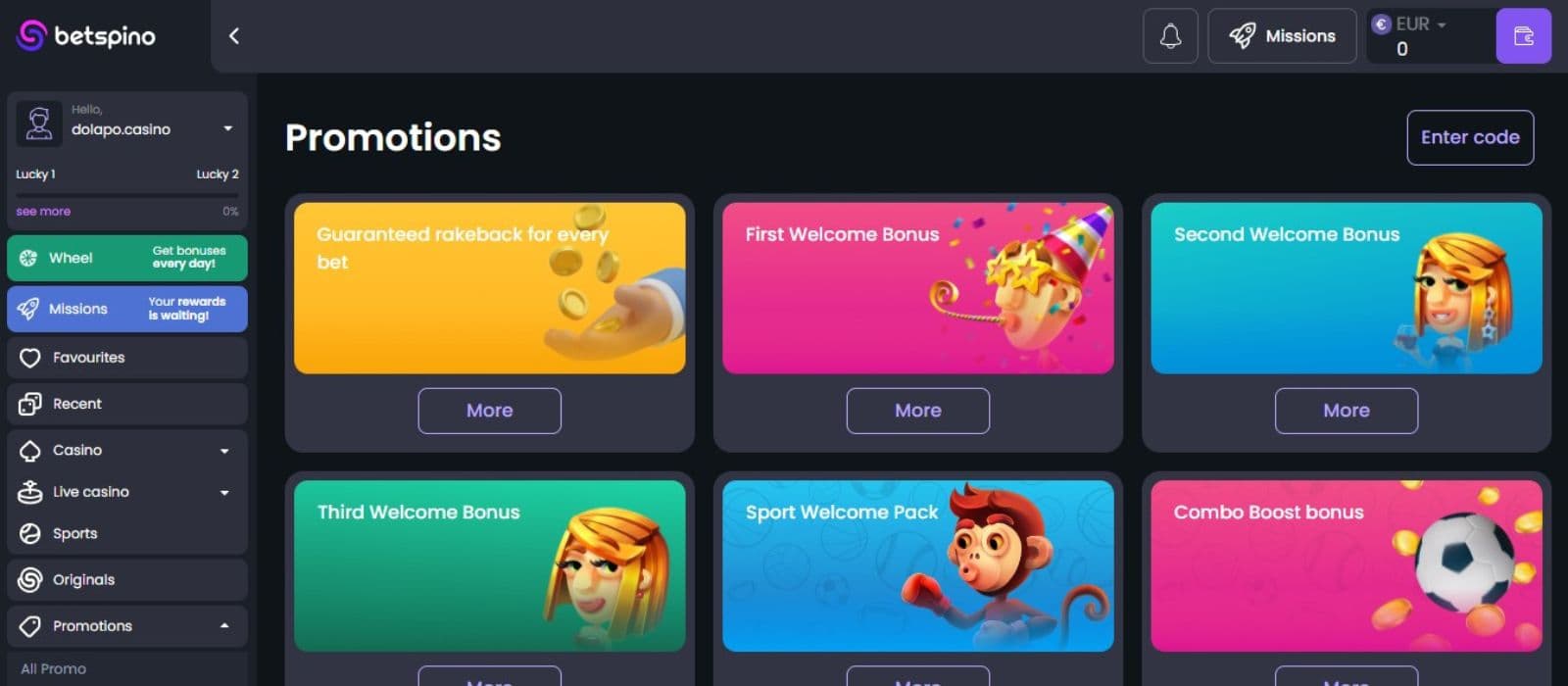Select Missions rewards item in sidebar
This screenshot has height=686, width=1568.
127,309
